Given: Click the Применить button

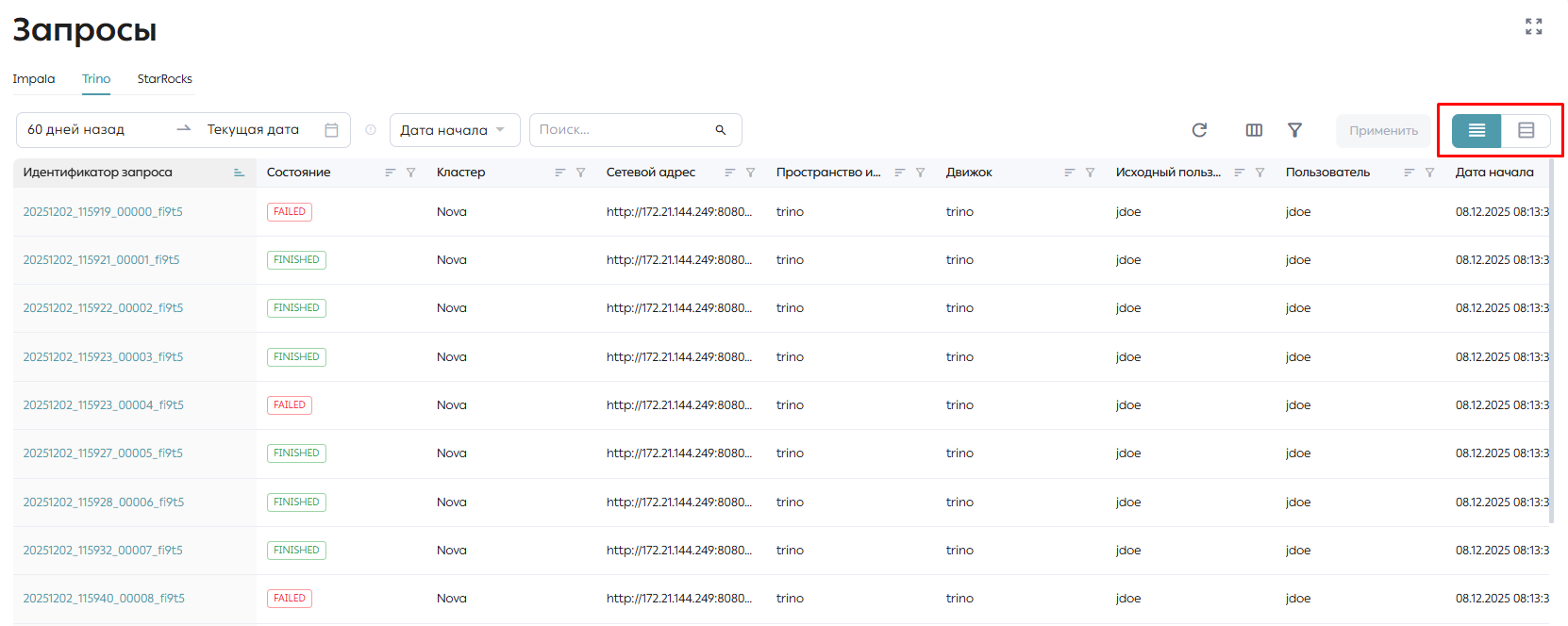Looking at the screenshot, I should click(x=1383, y=130).
